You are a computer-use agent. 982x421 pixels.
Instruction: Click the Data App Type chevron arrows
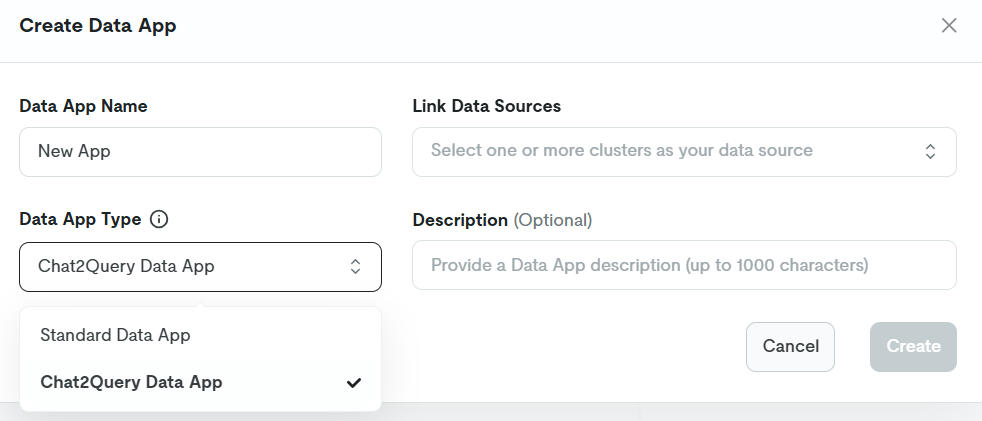coord(355,266)
